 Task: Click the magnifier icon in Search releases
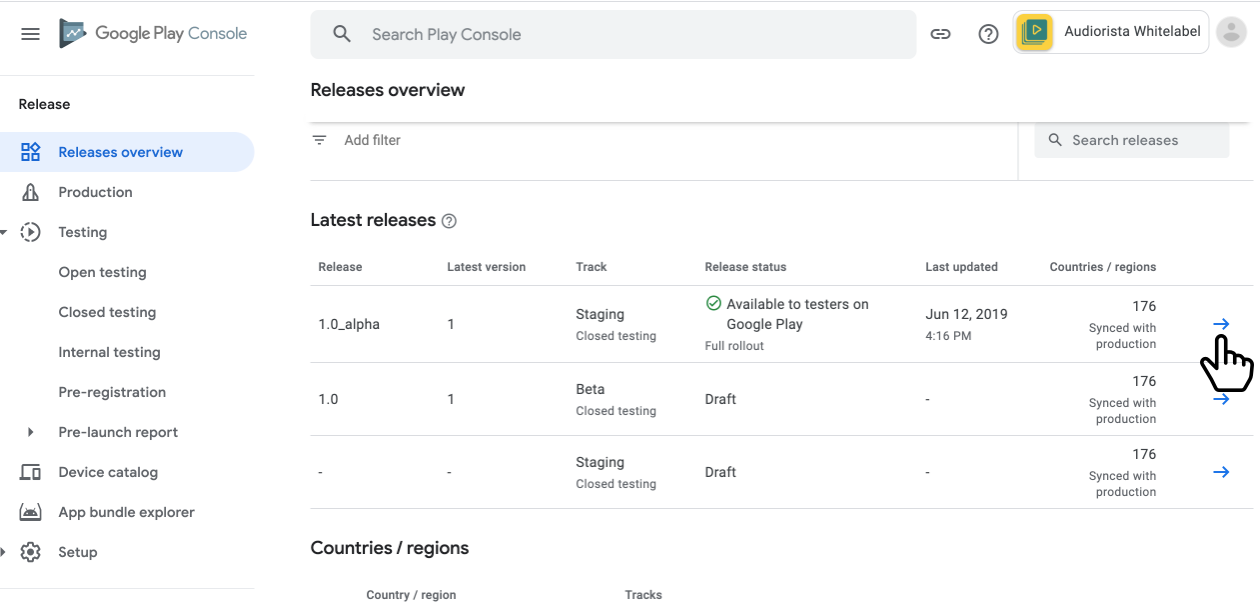click(x=1055, y=140)
